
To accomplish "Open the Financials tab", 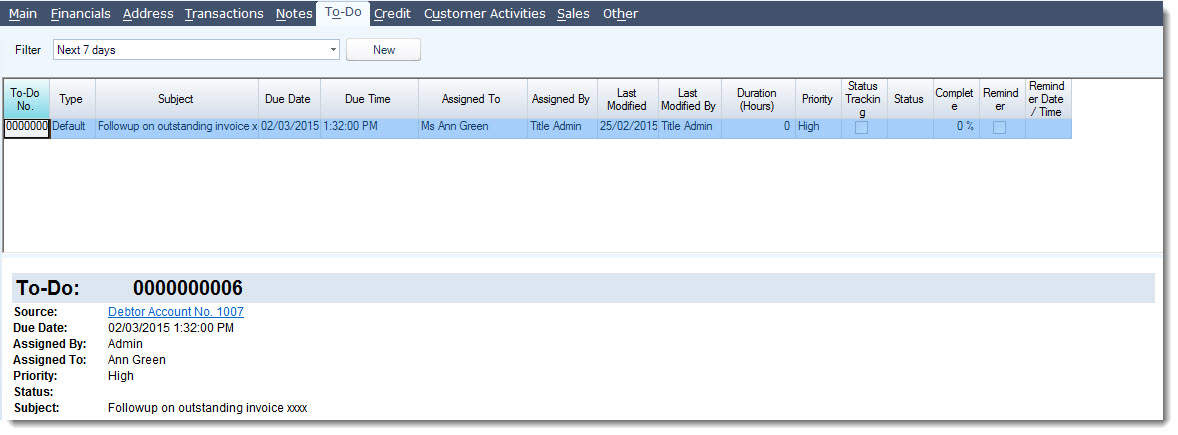I will click(80, 14).
